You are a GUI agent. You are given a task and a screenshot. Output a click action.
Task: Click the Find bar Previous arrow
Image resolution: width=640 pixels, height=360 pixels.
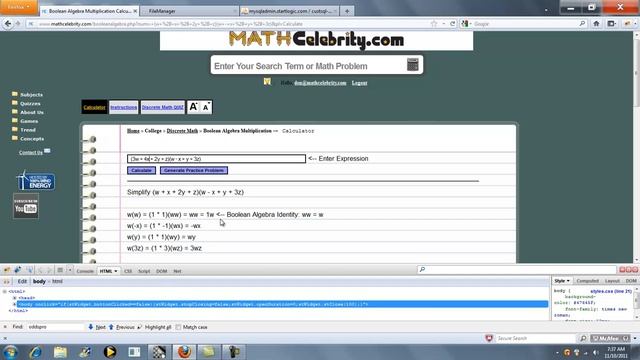pos(122,327)
